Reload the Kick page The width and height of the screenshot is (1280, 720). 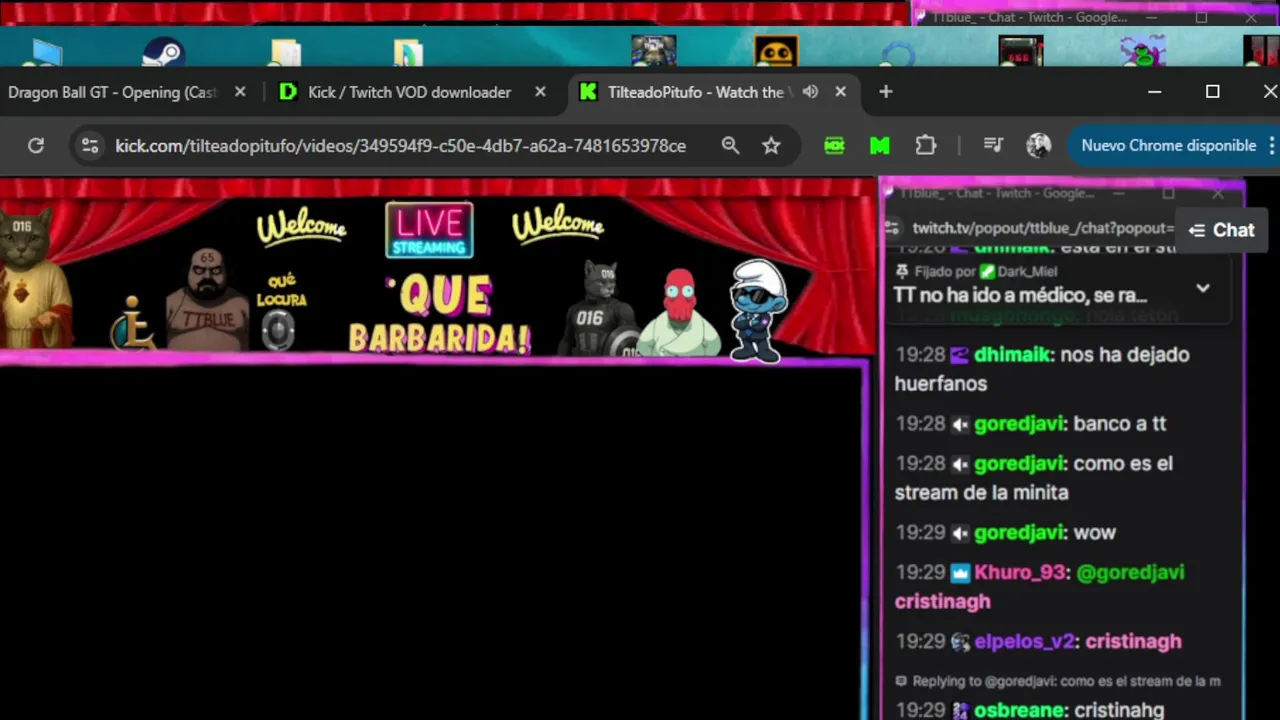pos(36,146)
